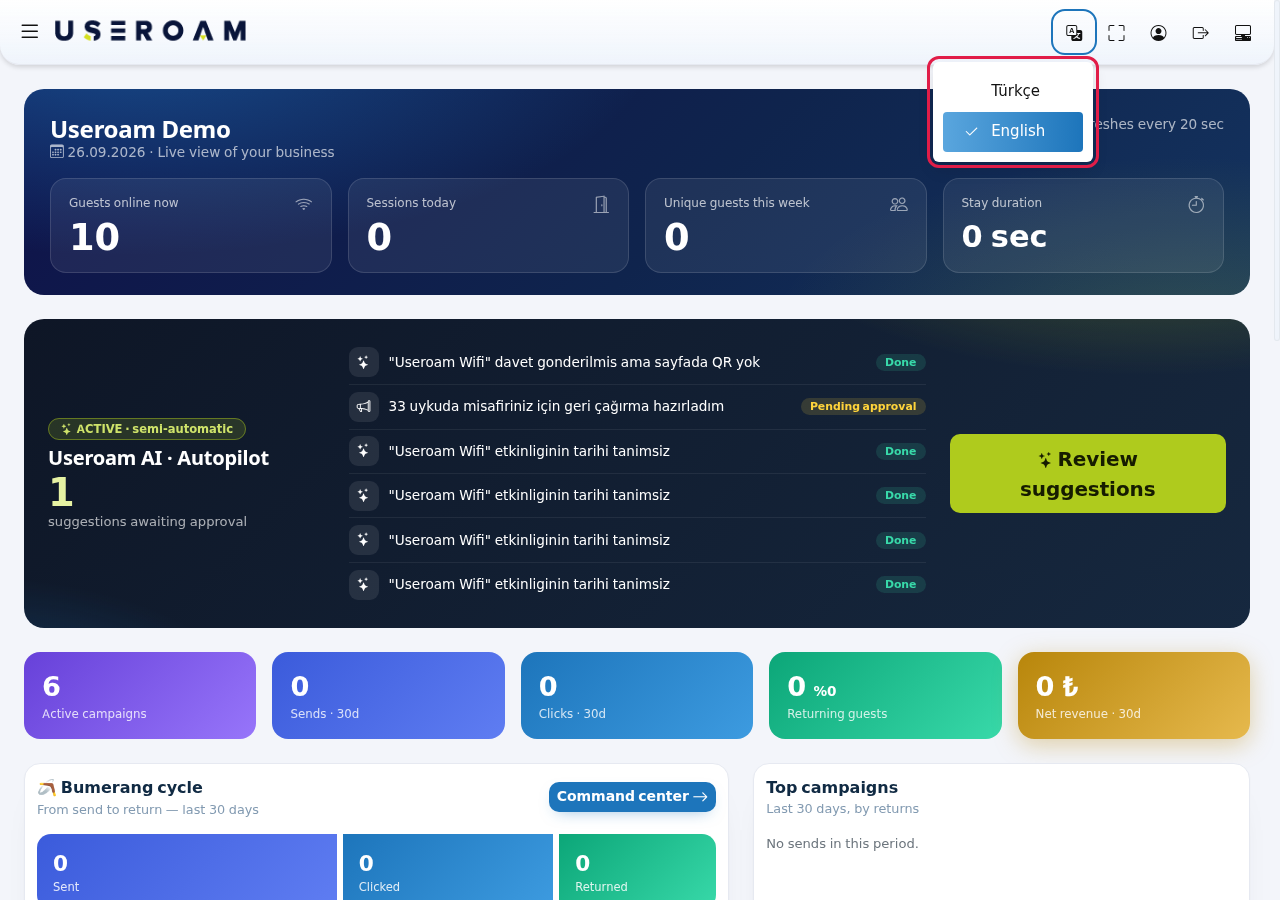
Task: Click the Review suggestions button
Action: pyautogui.click(x=1088, y=474)
